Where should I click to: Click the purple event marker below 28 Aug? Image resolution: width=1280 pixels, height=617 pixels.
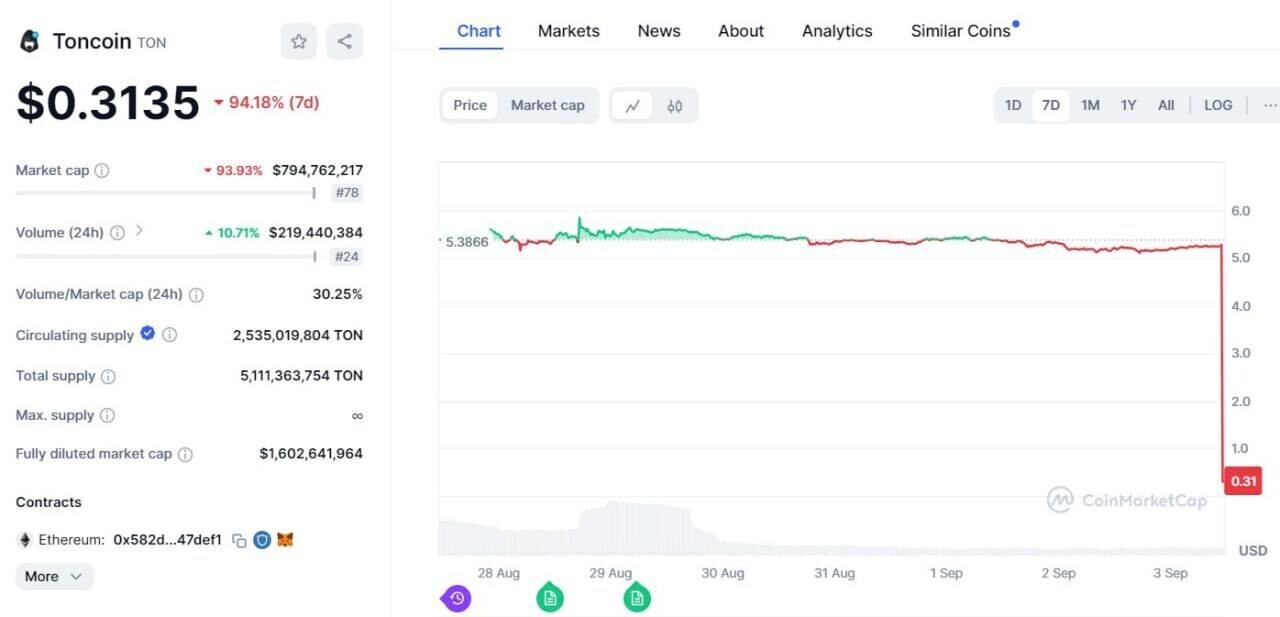(x=456, y=597)
